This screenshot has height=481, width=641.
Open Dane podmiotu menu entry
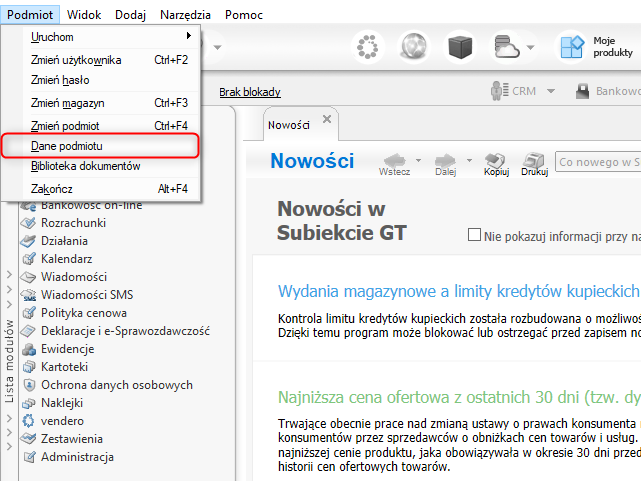click(100, 146)
